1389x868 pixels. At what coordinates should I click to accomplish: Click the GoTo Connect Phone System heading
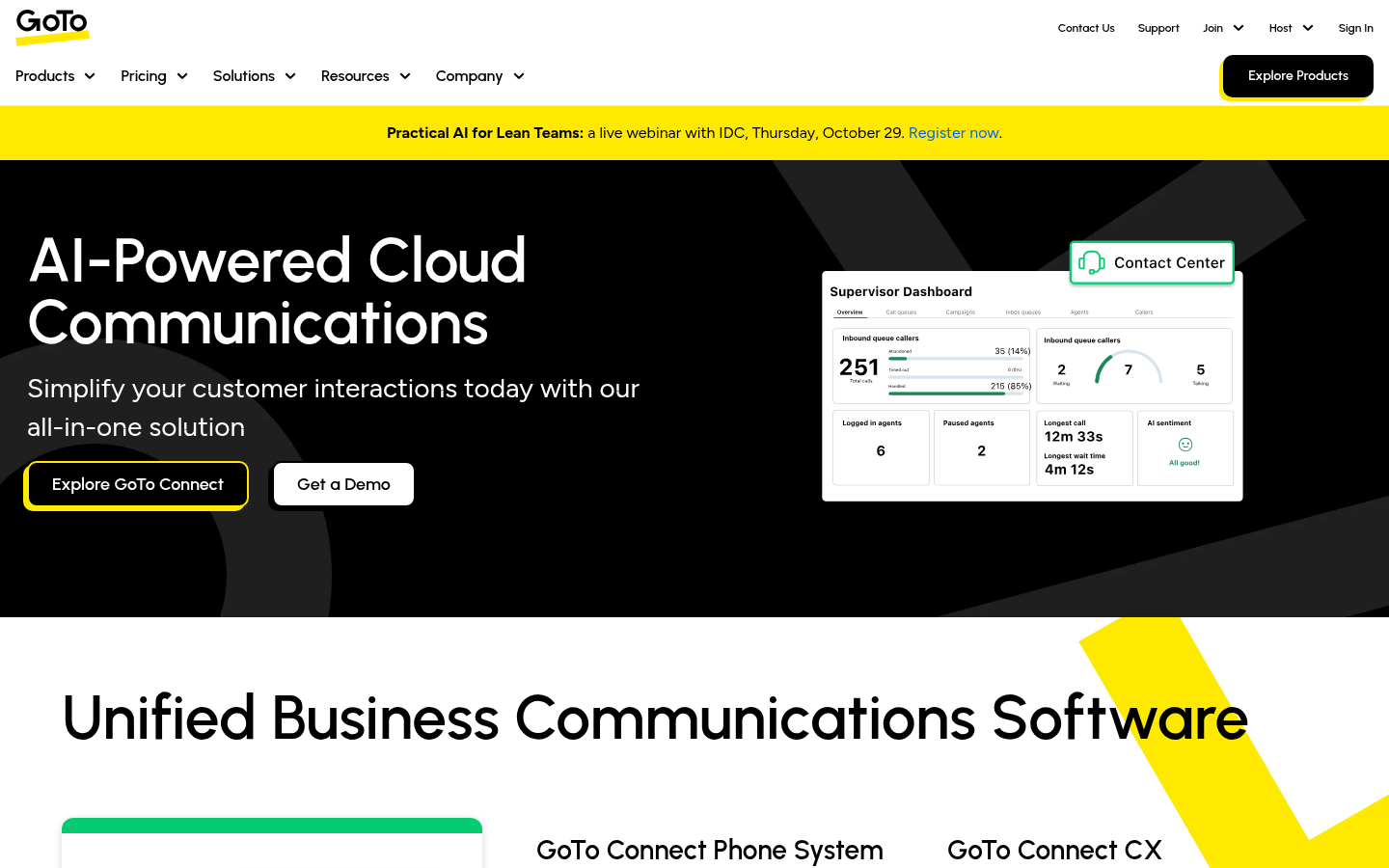(x=710, y=850)
